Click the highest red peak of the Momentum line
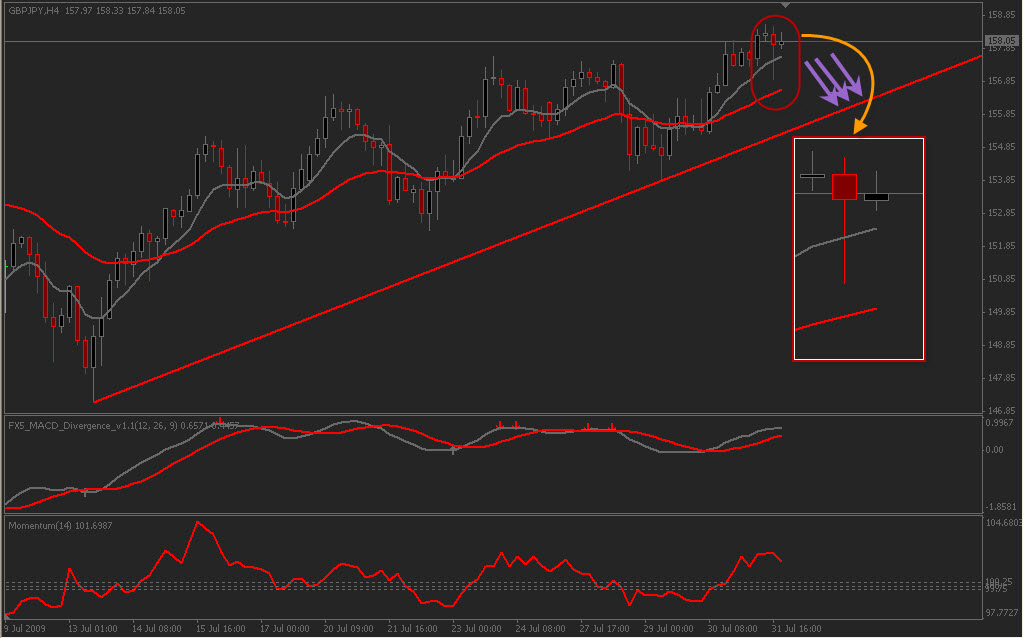1024x638 pixels. (x=198, y=522)
